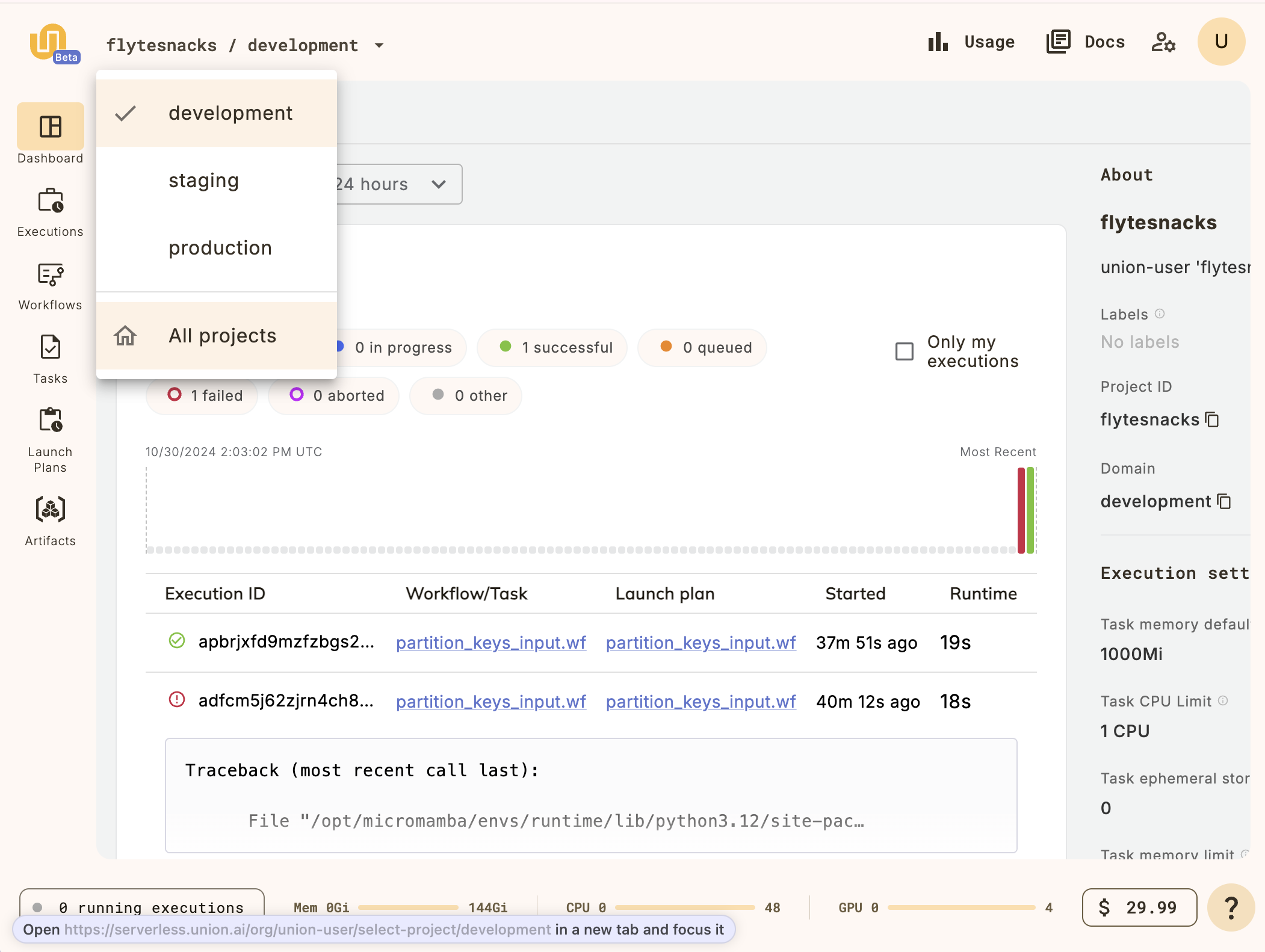This screenshot has width=1265, height=952.
Task: Open account settings via the user gear icon
Action: [x=1161, y=42]
